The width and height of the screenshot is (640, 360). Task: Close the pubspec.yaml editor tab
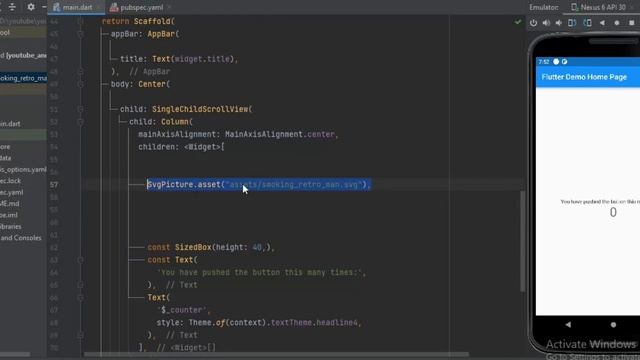[x=169, y=7]
